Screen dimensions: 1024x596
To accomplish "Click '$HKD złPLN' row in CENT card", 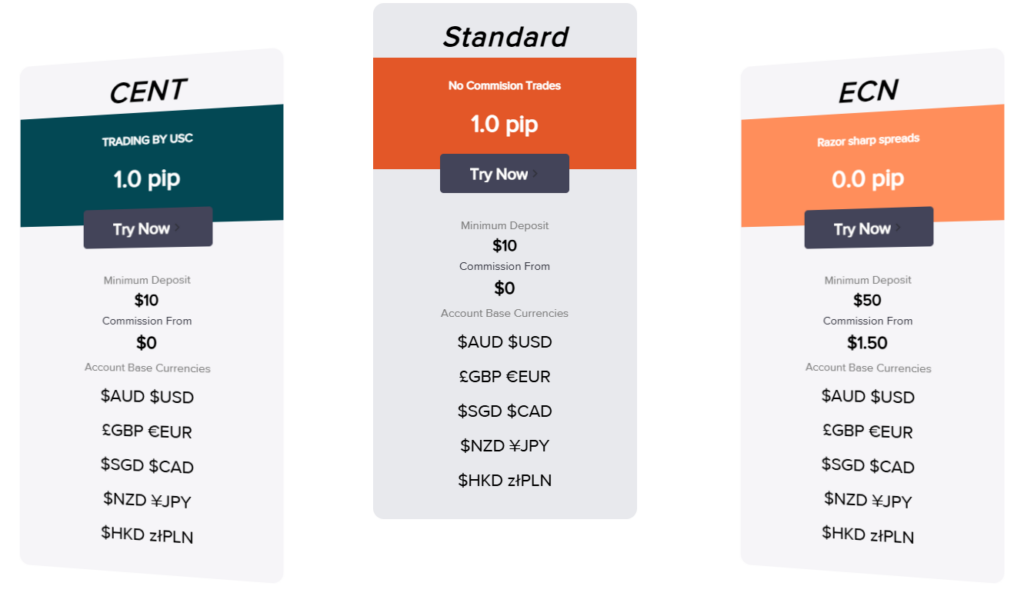I will tap(147, 535).
